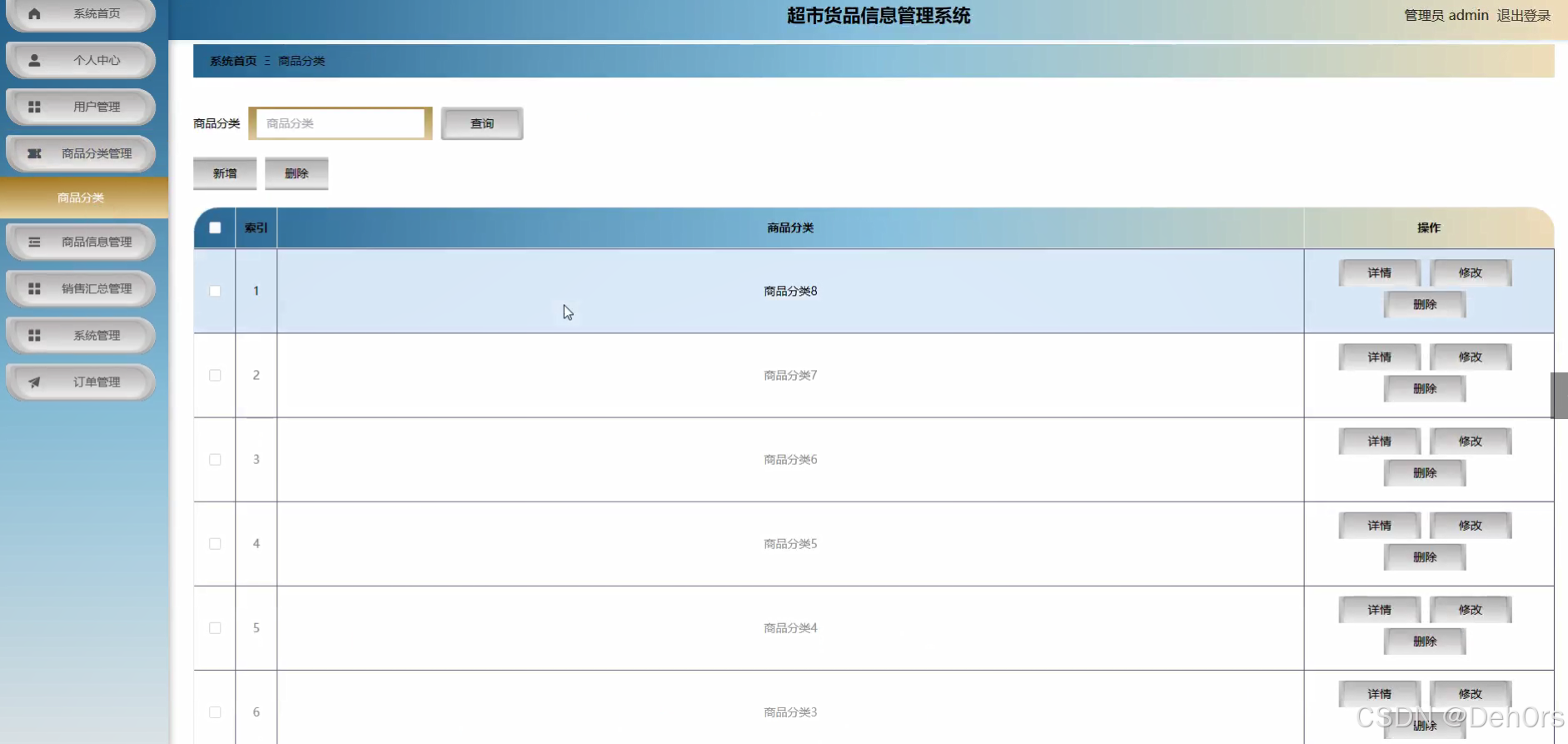Click the 商品分类 column header

790,227
